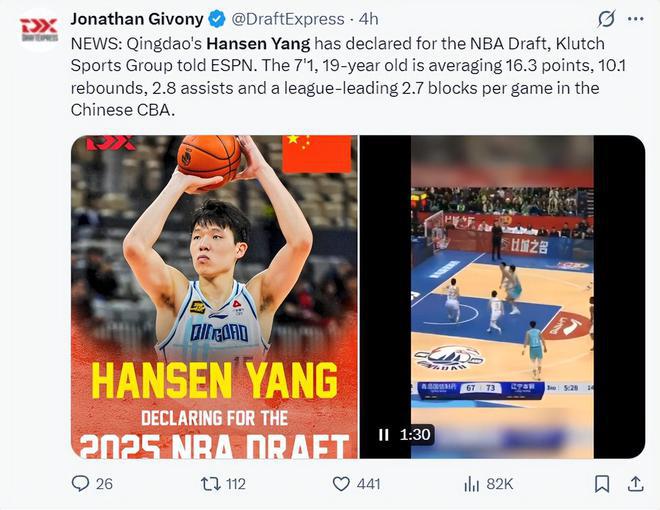Open the Hansen Yang draft graphic image
This screenshot has width=660, height=510.
click(x=214, y=297)
